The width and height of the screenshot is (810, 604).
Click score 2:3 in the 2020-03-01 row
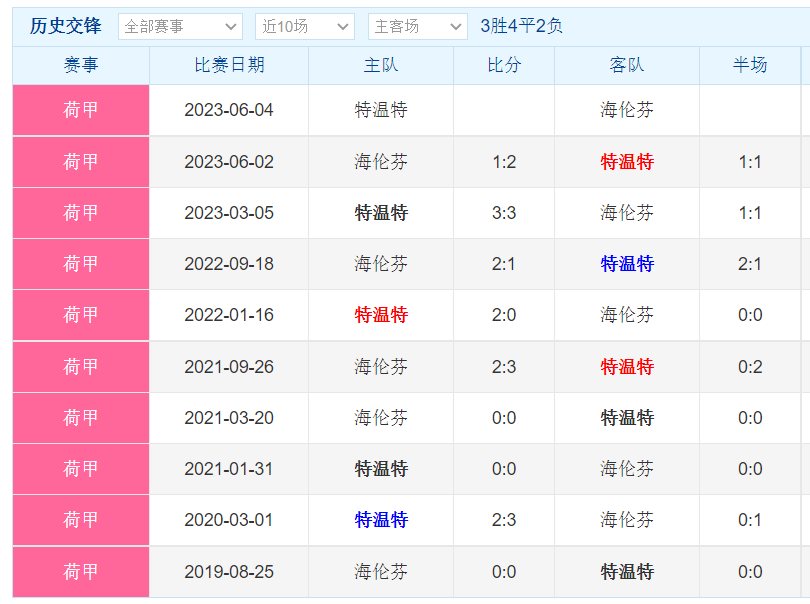504,520
